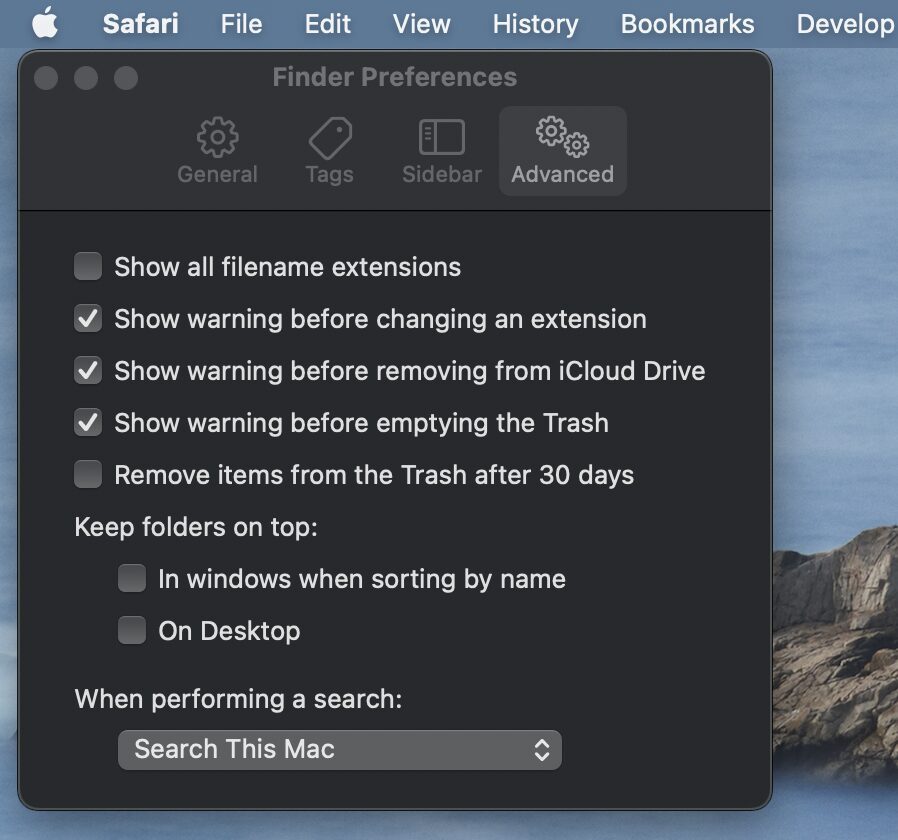Open the History menu
Viewport: 898px width, 840px height.
click(535, 24)
